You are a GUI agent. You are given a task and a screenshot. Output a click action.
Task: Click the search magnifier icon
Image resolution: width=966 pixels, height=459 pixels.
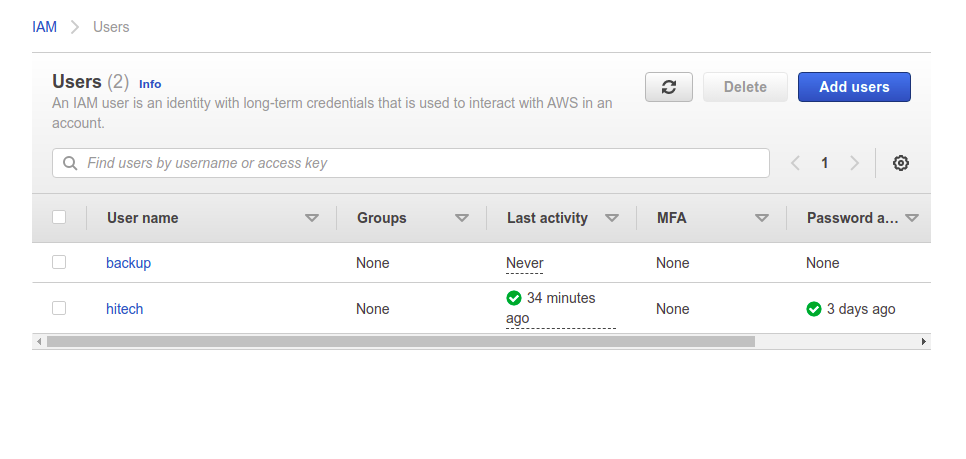click(x=71, y=163)
